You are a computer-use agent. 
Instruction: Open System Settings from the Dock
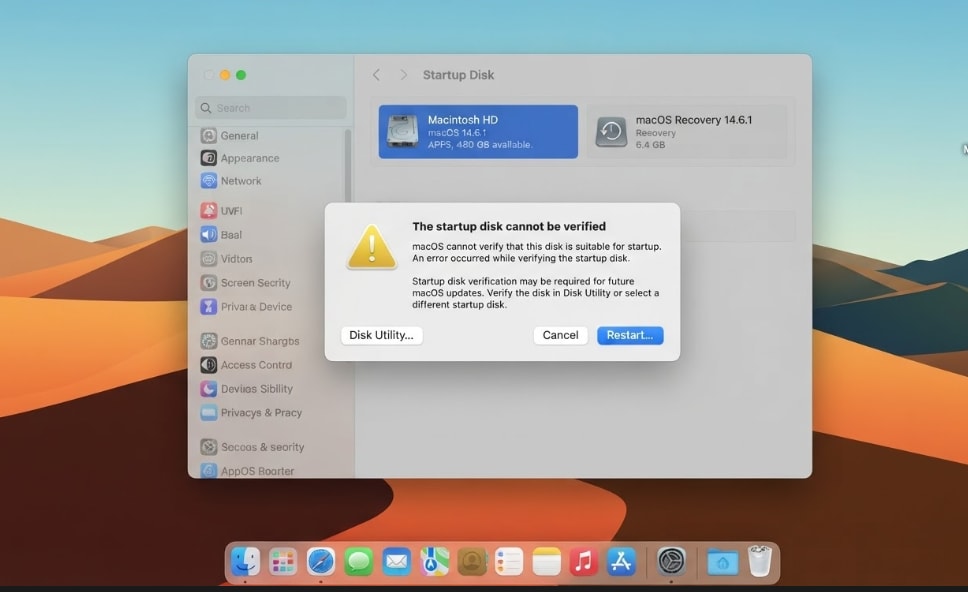pyautogui.click(x=671, y=562)
